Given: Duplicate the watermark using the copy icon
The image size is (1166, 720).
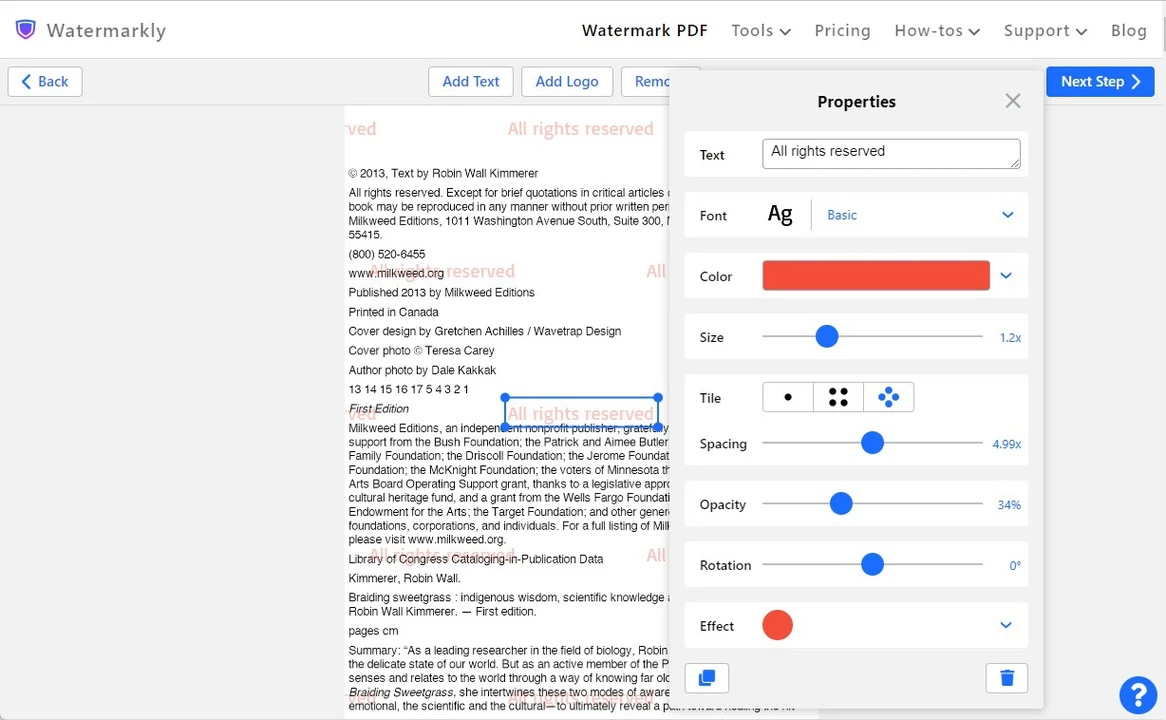Looking at the screenshot, I should pyautogui.click(x=706, y=678).
